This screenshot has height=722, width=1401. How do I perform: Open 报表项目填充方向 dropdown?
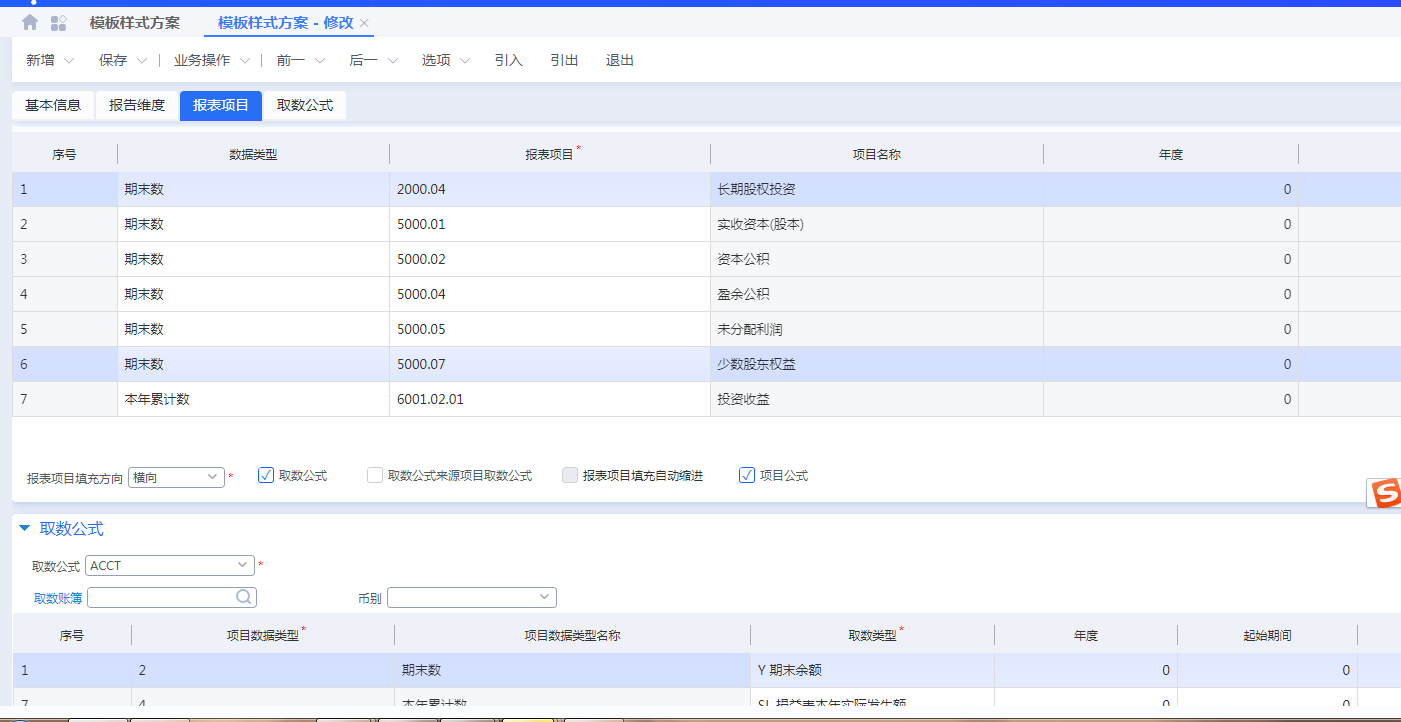(x=213, y=477)
